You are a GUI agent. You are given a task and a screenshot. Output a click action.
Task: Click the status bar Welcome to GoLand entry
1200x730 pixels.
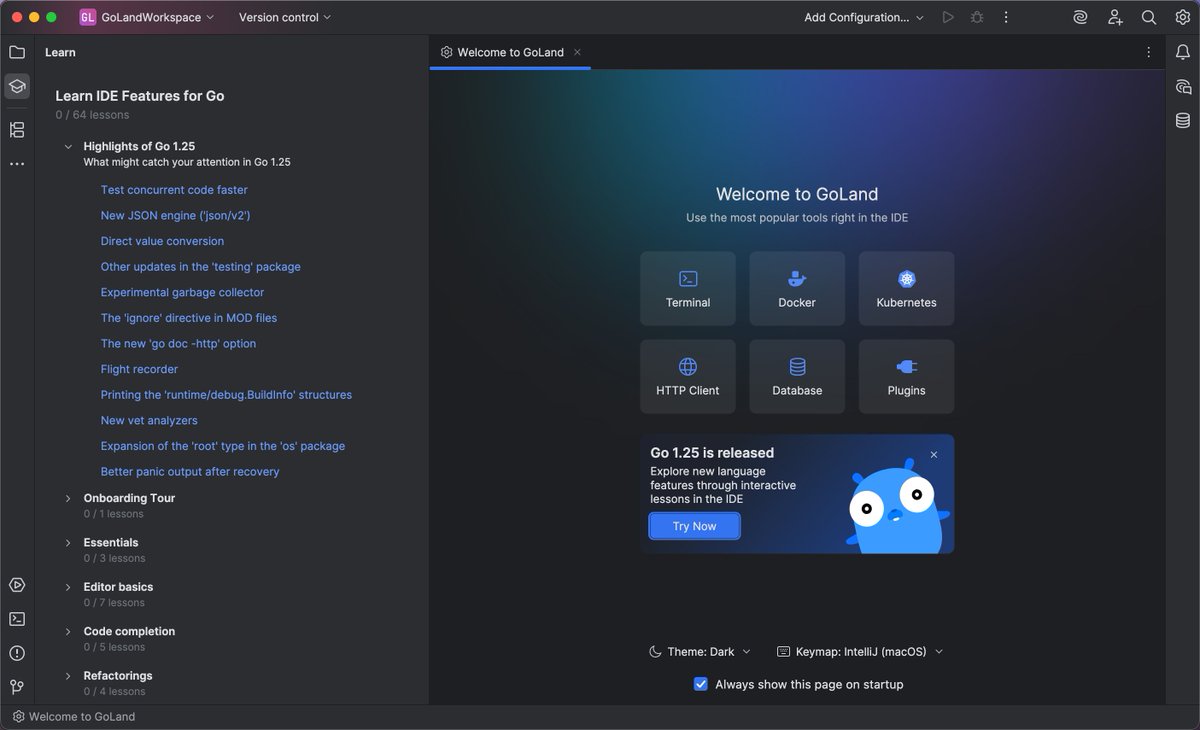pos(73,716)
